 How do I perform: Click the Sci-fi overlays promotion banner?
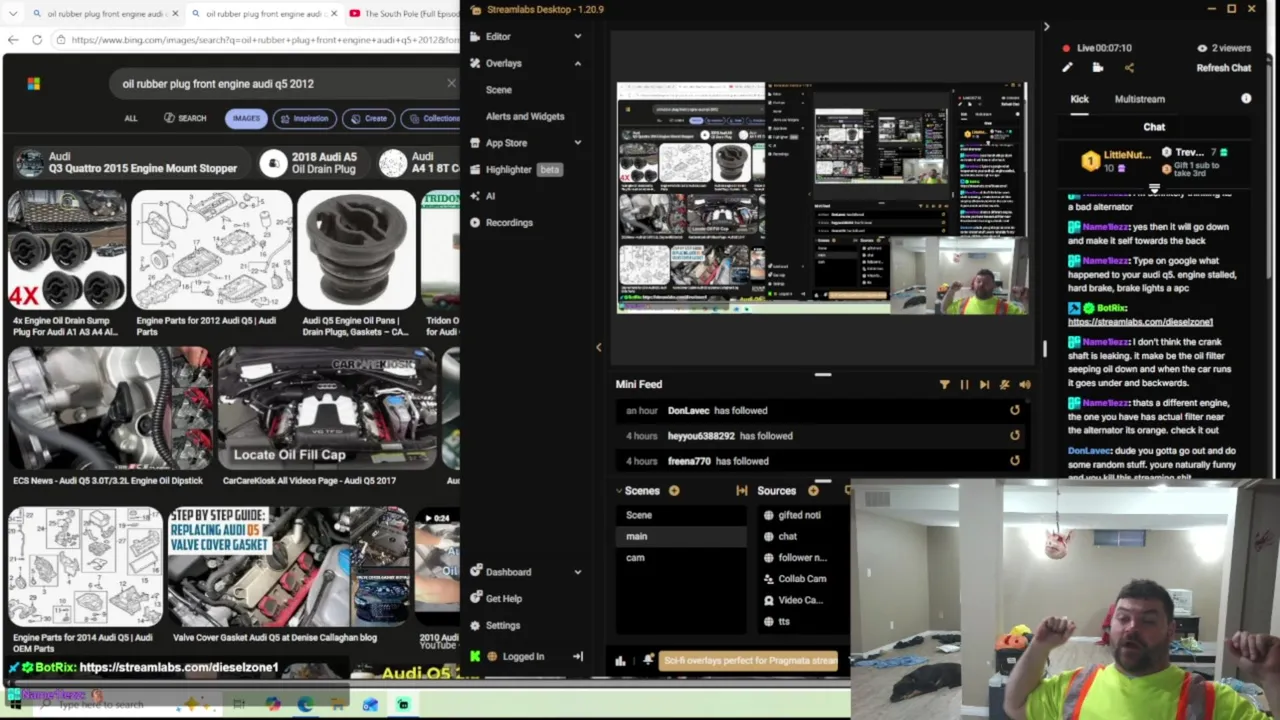750,660
